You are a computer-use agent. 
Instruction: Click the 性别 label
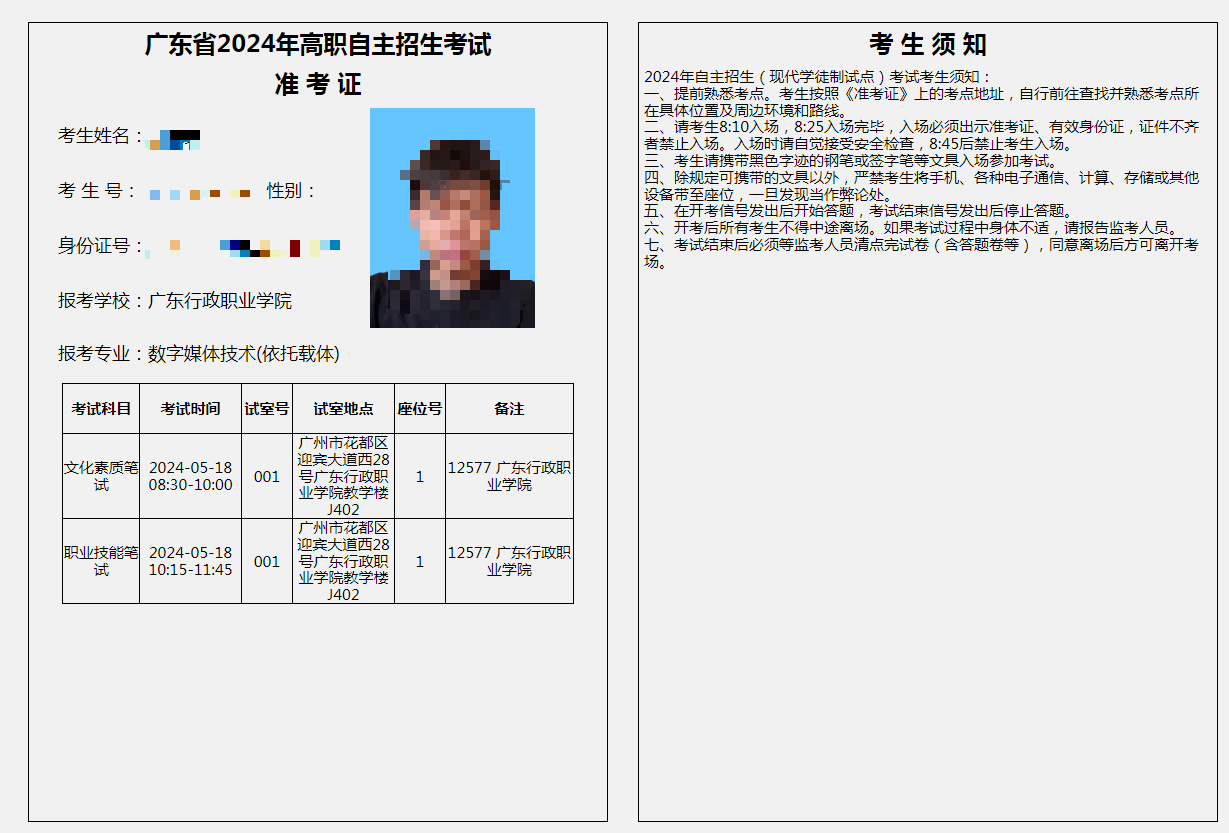click(x=291, y=191)
